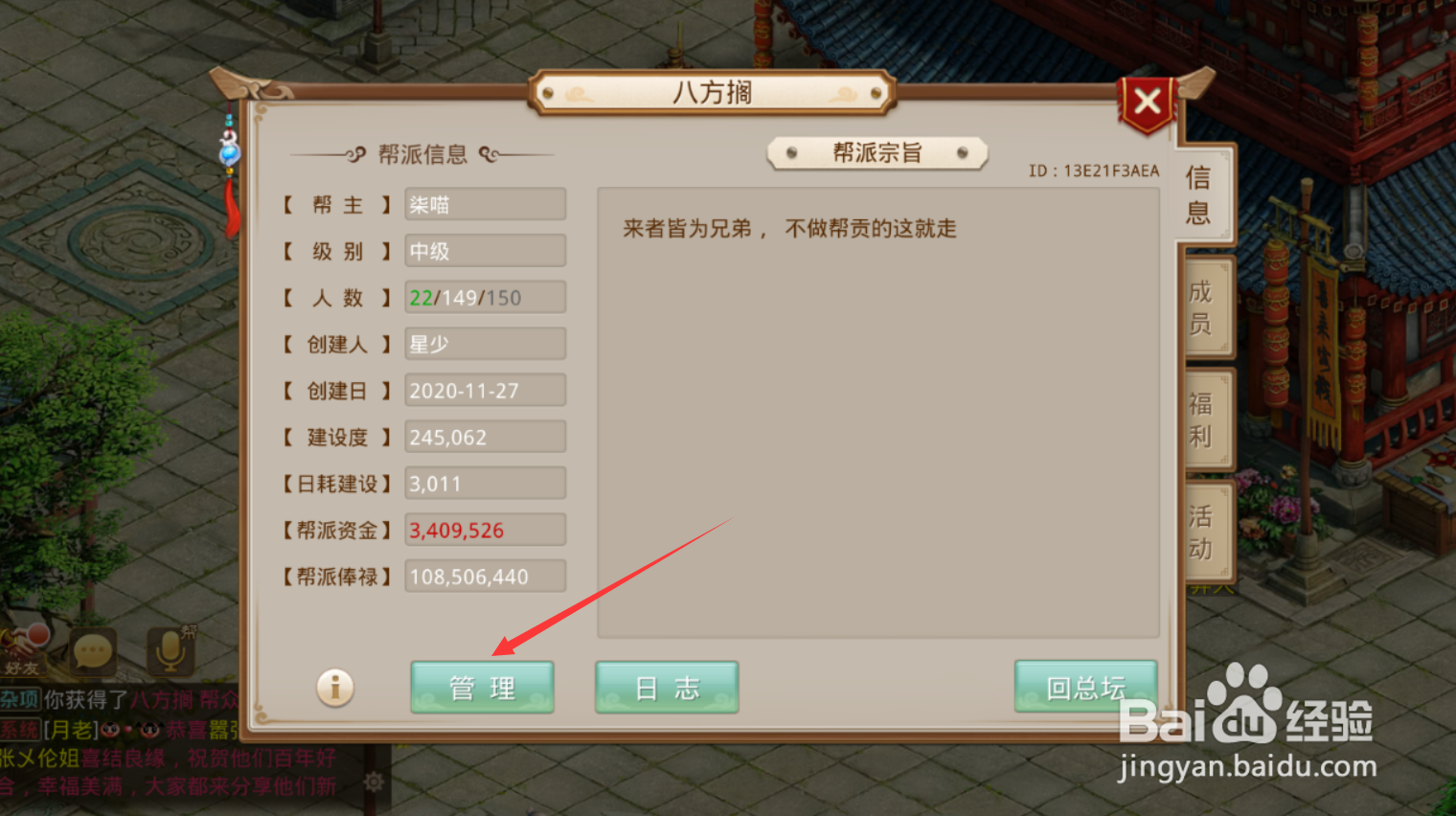Click the 人数 member count field
Image resolution: width=1456 pixels, height=816 pixels.
coord(486,297)
